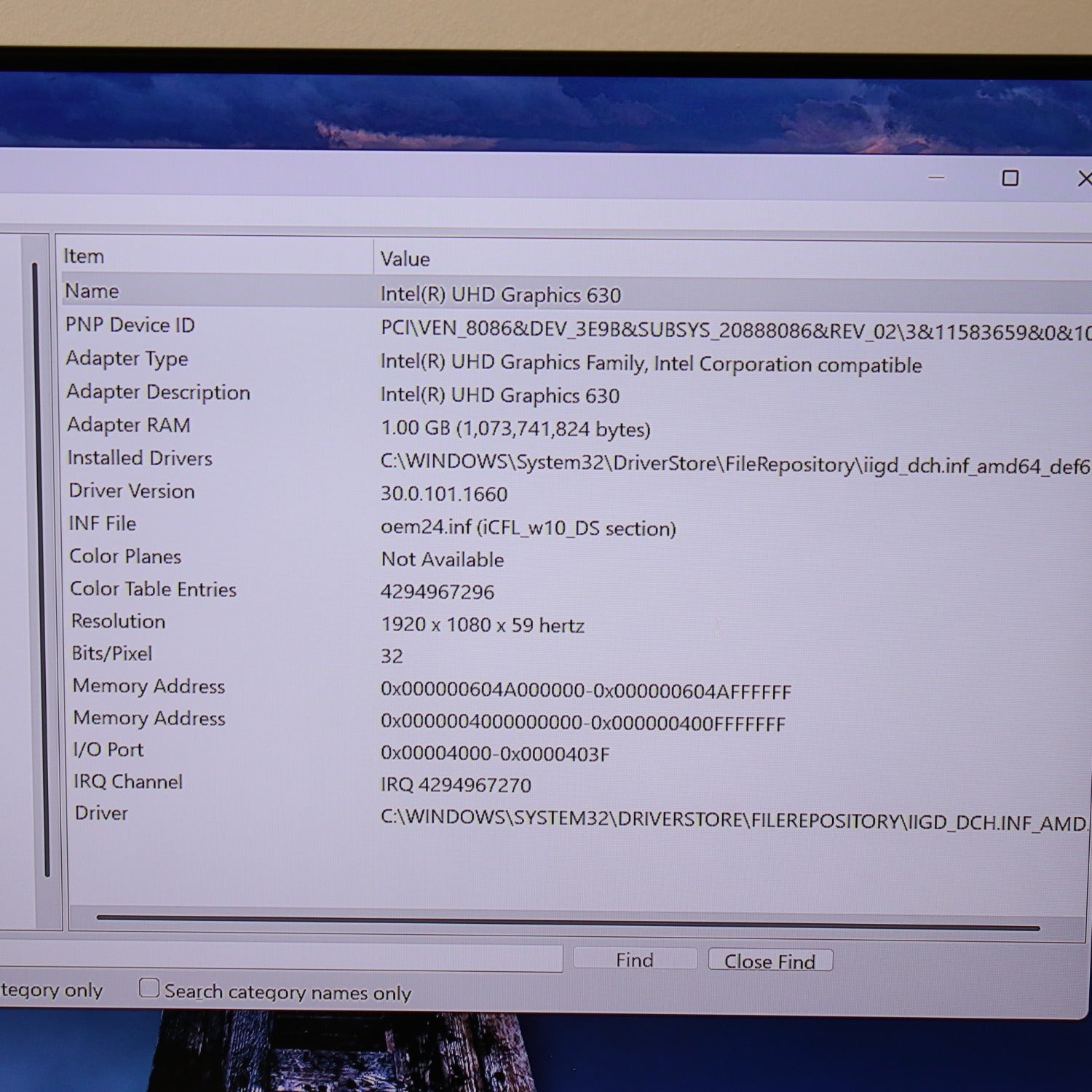Click in the Find what text field

291,959
